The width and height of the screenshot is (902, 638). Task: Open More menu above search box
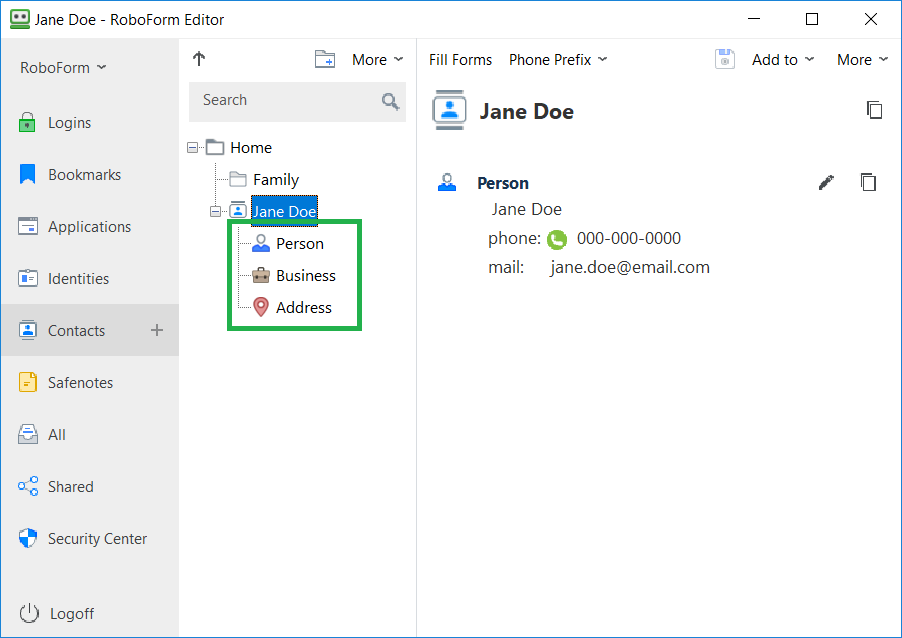(377, 60)
